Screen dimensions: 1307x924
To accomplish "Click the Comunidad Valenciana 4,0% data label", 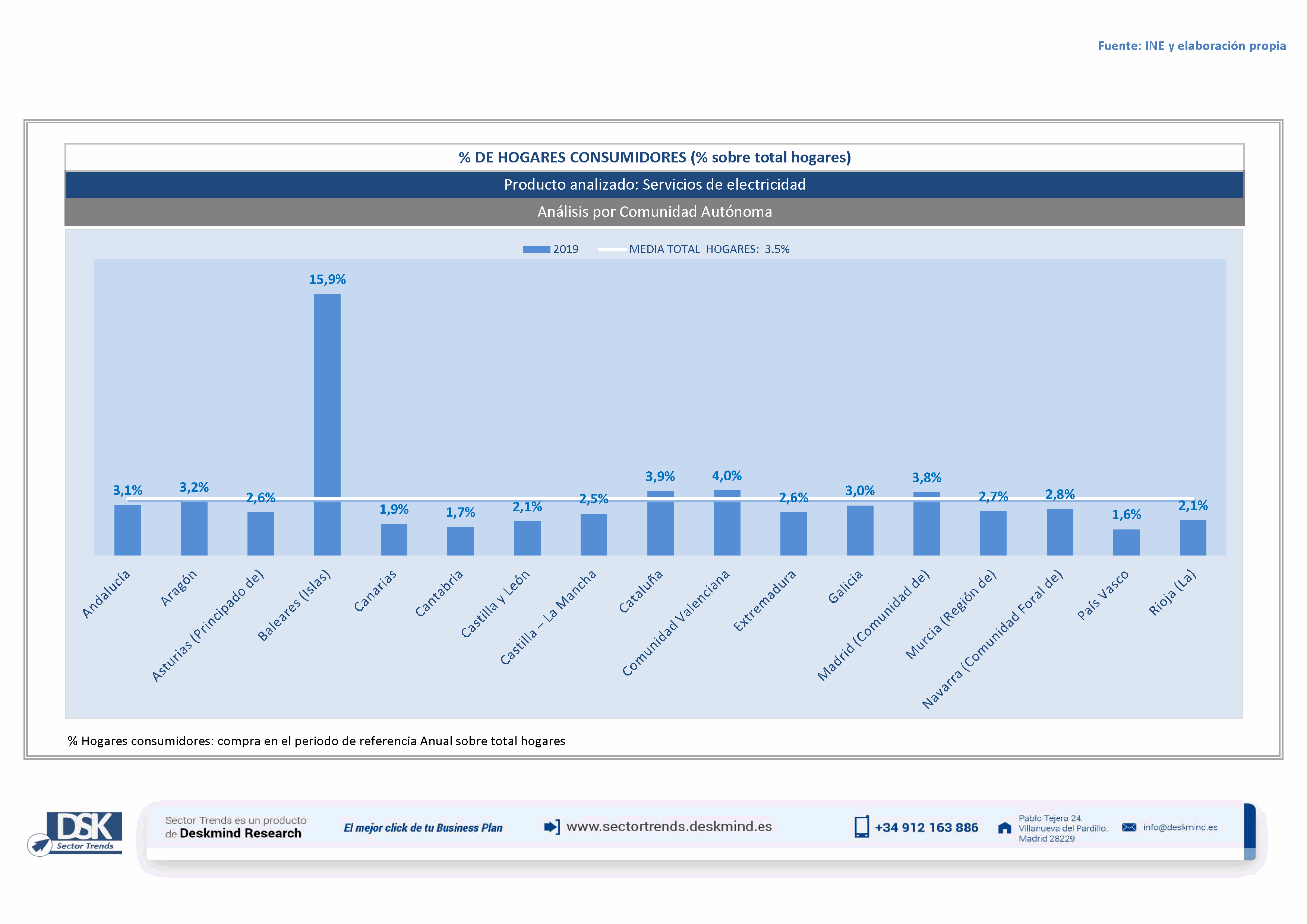I will [x=726, y=476].
